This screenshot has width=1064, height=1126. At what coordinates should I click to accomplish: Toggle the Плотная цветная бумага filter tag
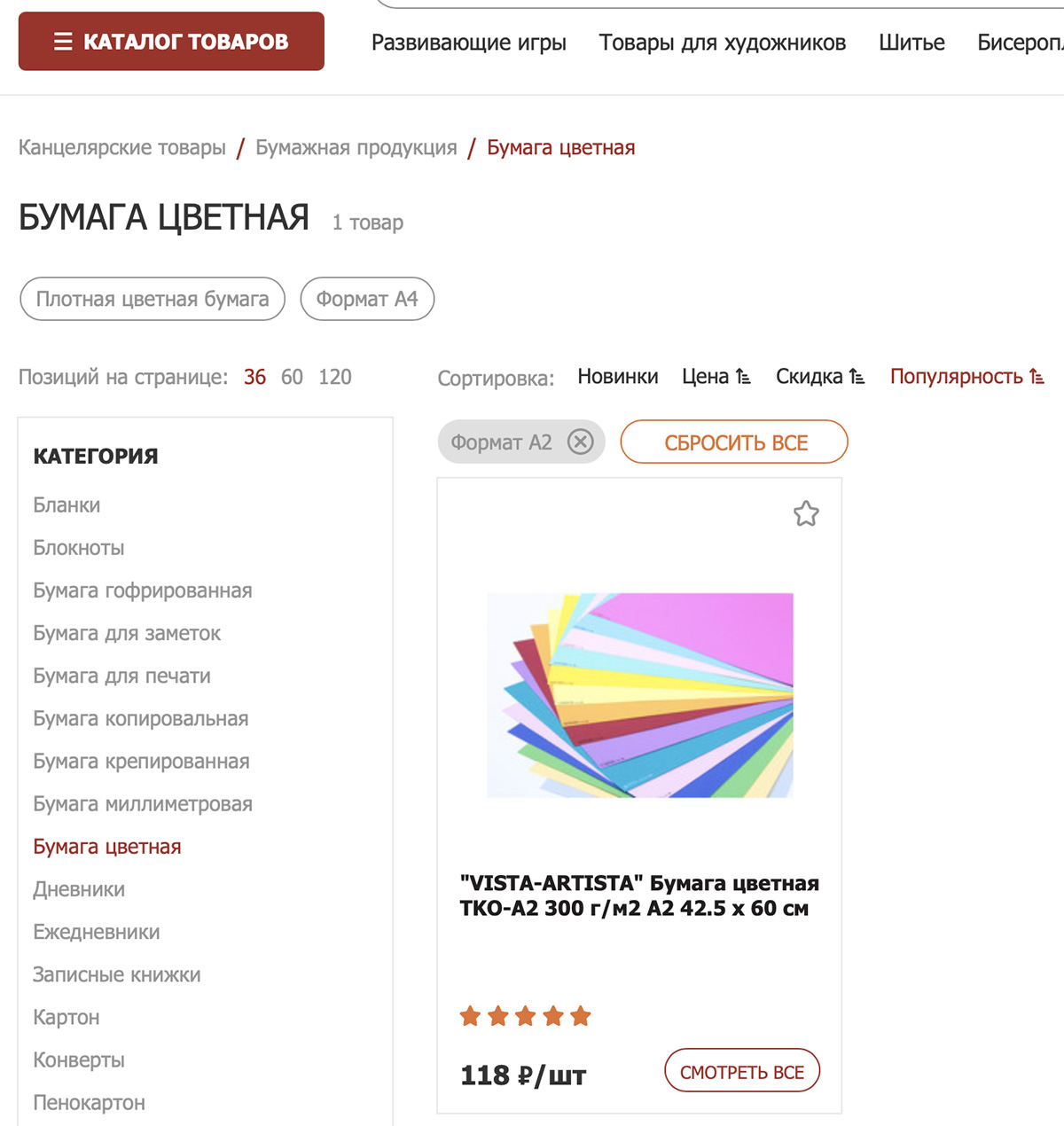[x=153, y=299]
